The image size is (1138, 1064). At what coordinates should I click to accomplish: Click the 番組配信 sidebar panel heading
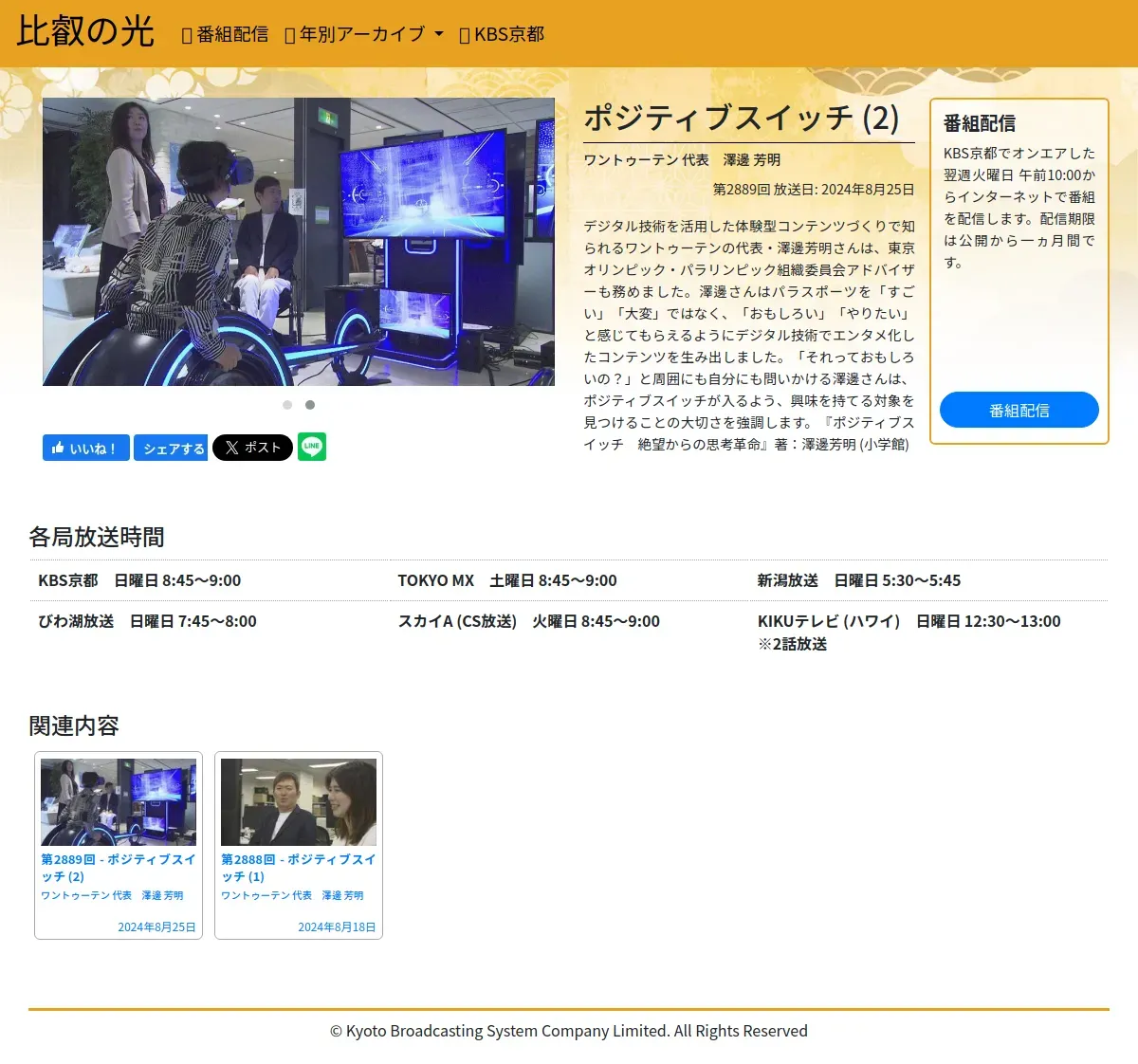coord(980,123)
